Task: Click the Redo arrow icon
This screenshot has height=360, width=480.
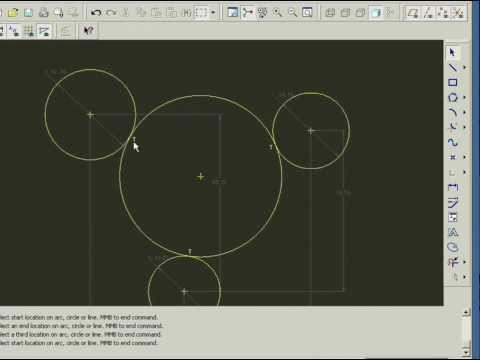Action: [111, 13]
